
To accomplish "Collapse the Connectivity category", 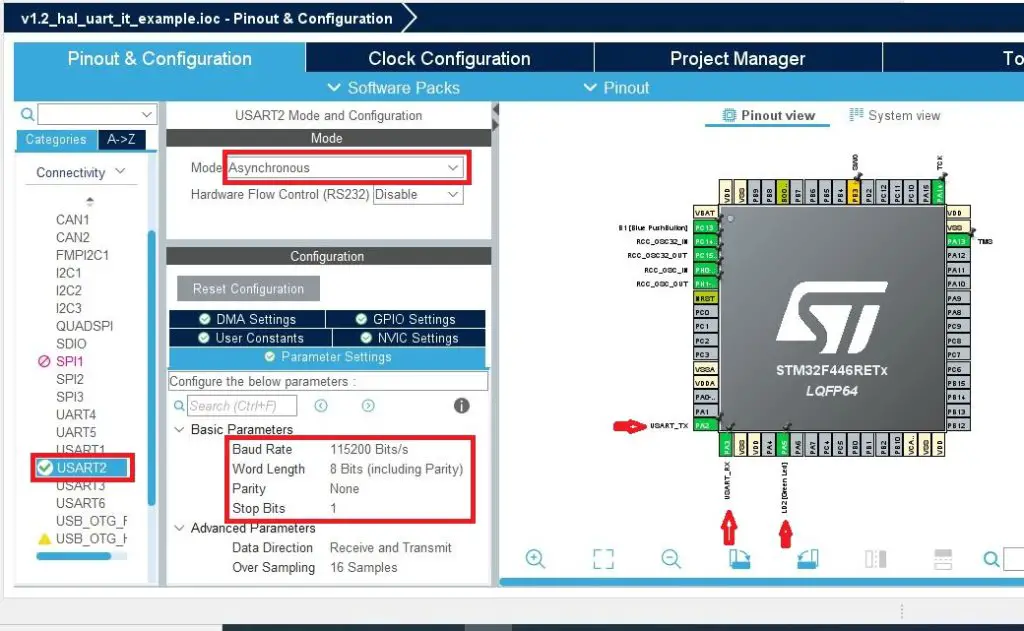I will point(120,171).
